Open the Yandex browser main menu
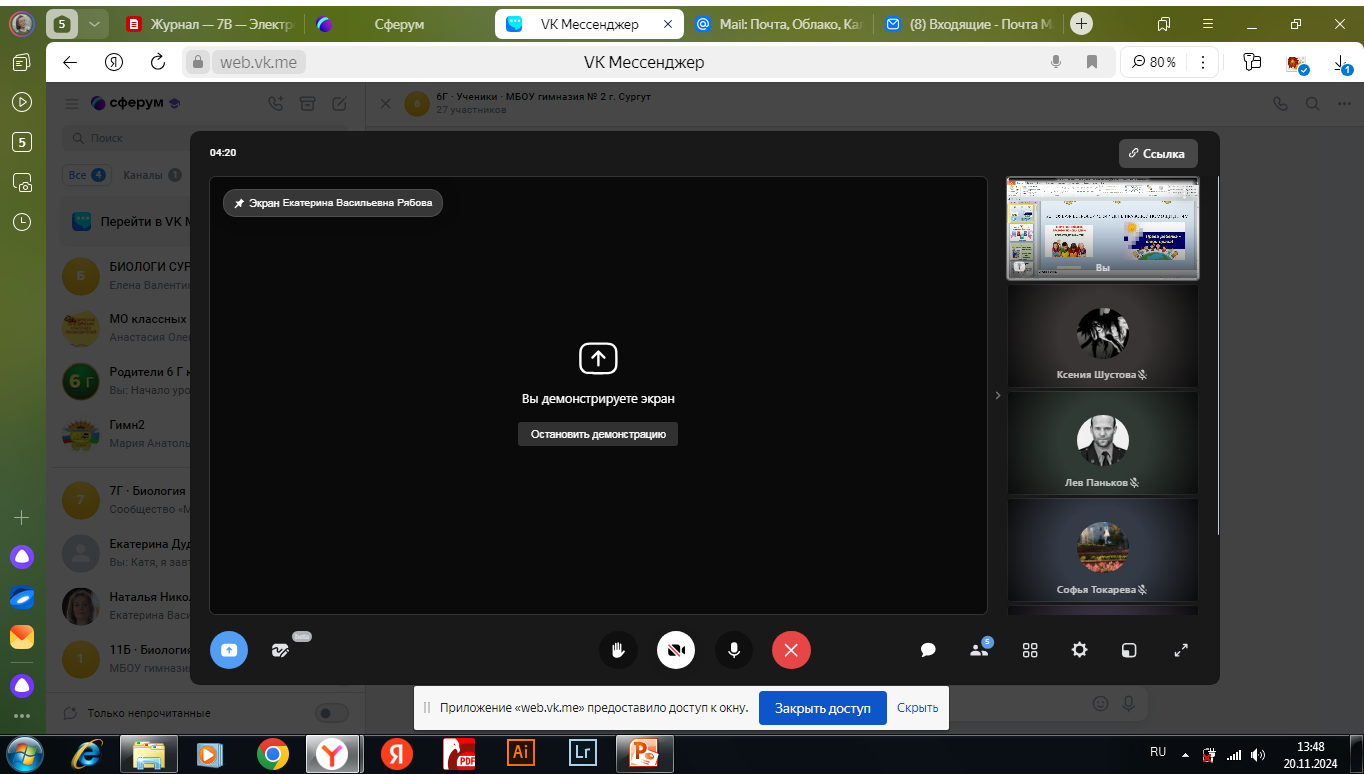1364x774 pixels. 1207,24
